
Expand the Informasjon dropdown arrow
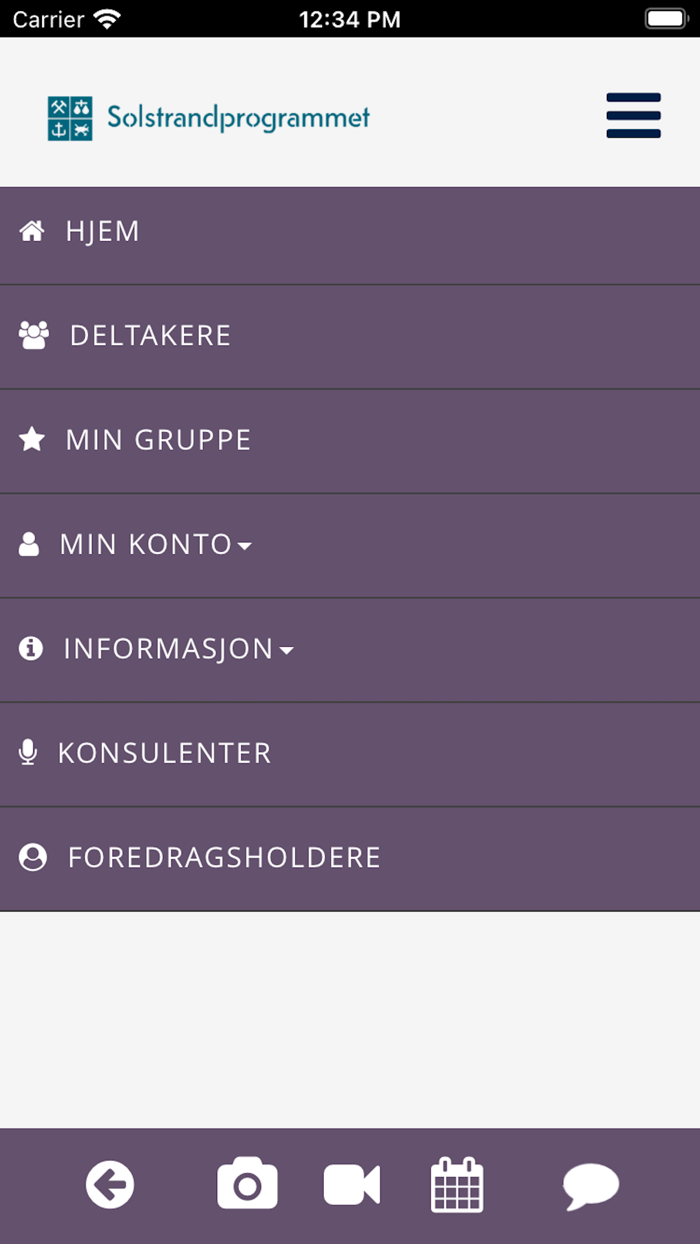[x=287, y=651]
